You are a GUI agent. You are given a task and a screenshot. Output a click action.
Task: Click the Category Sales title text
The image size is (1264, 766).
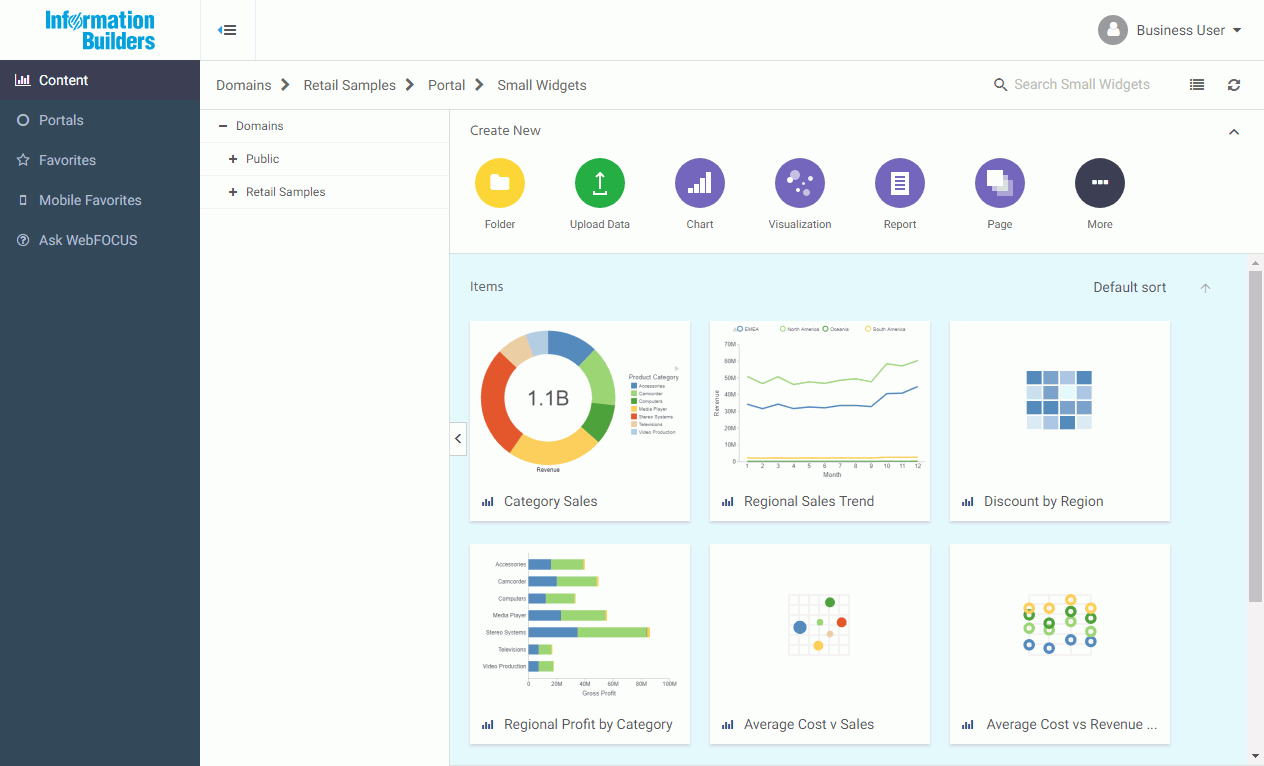coord(551,502)
